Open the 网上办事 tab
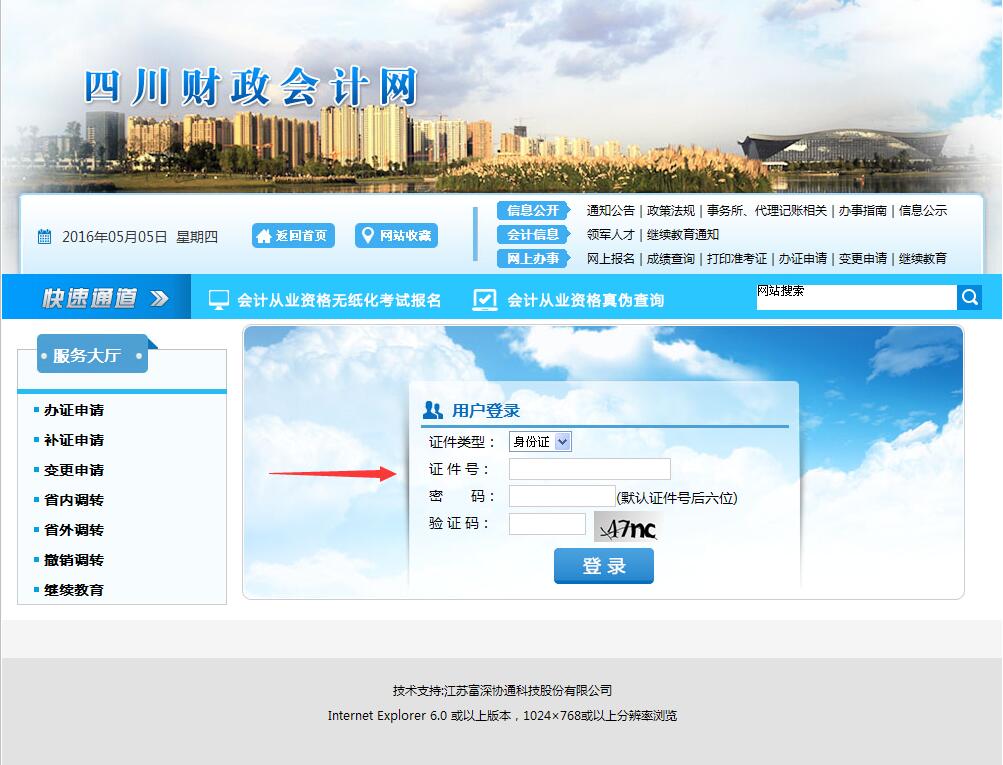 pyautogui.click(x=533, y=258)
